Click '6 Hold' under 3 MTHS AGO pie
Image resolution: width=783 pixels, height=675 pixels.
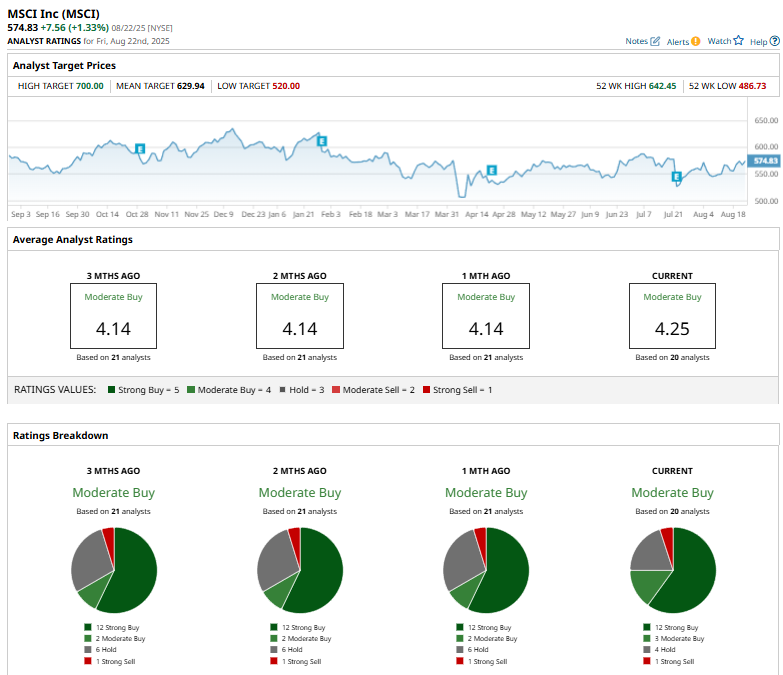[x=106, y=650]
